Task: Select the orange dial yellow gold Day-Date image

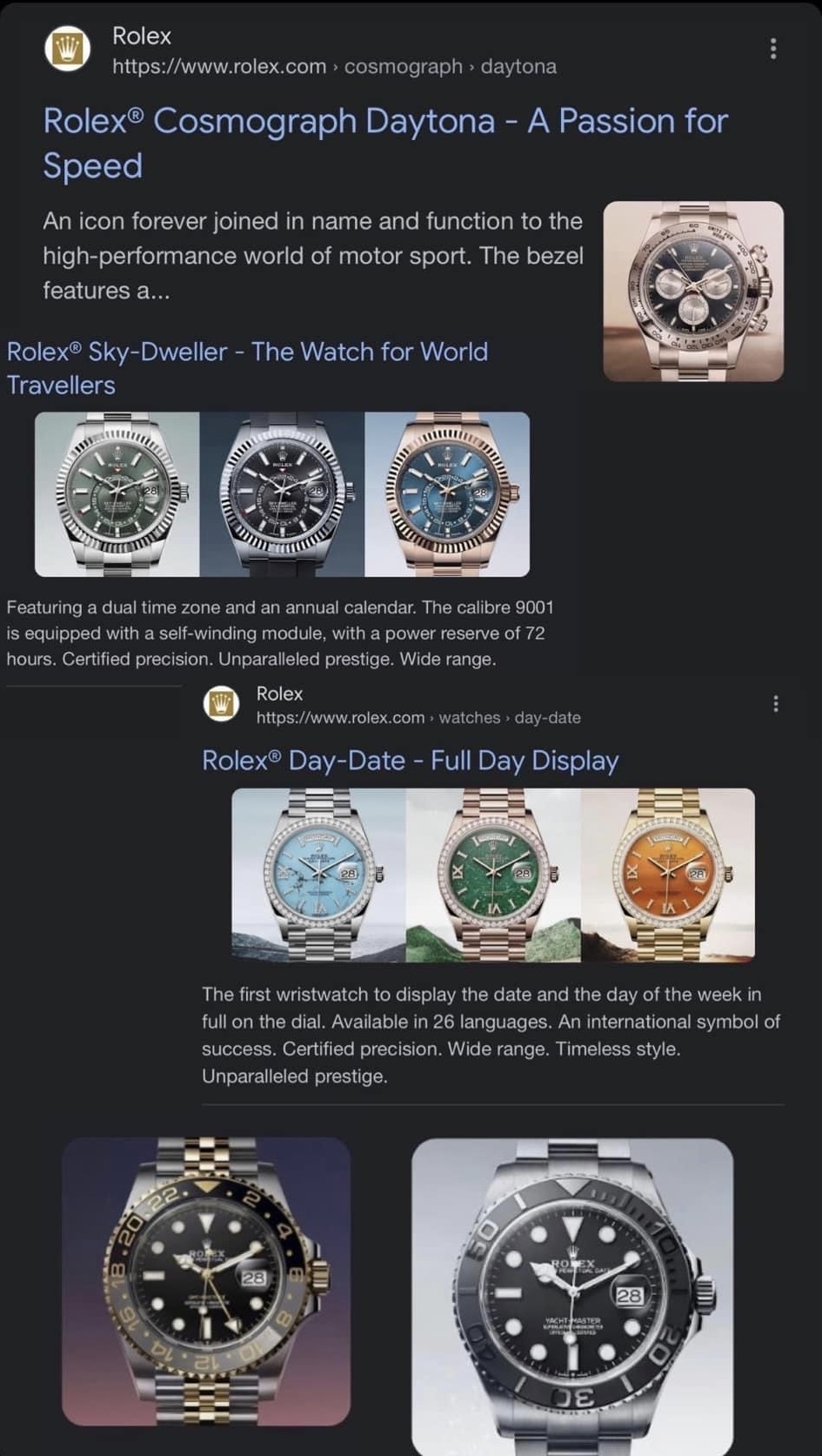Action: [668, 875]
